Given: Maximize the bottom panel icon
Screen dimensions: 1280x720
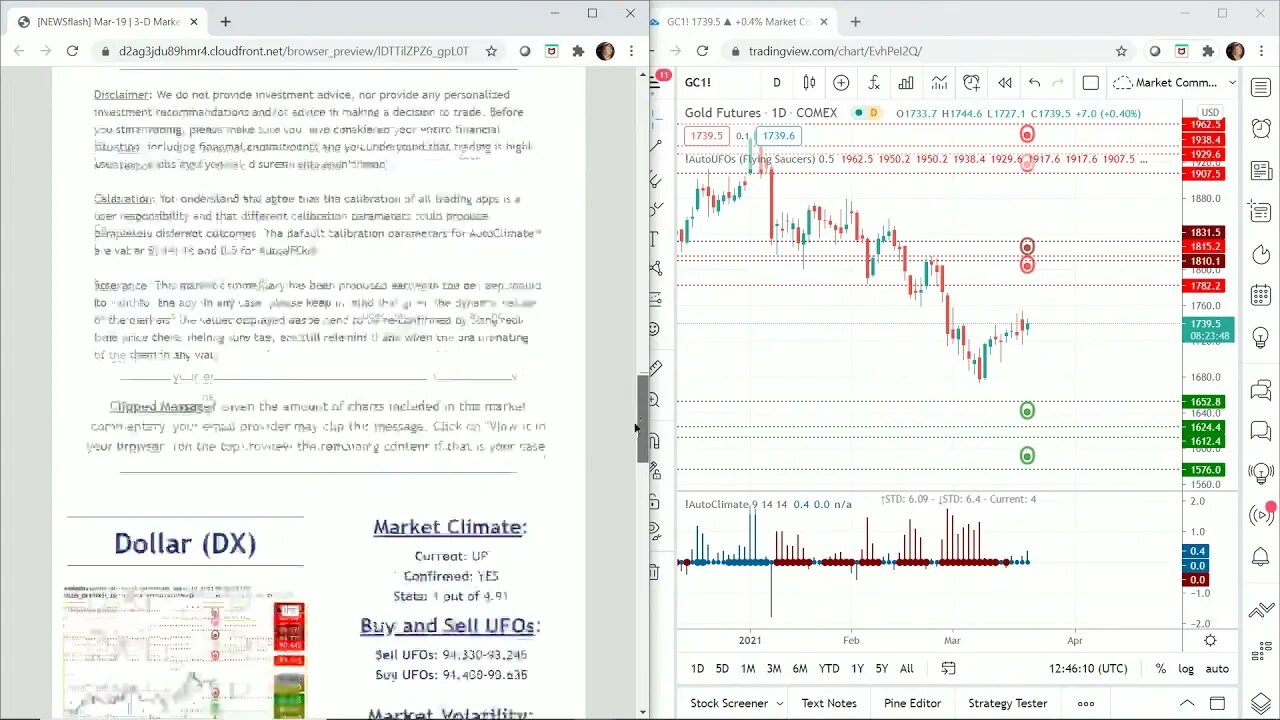Looking at the screenshot, I should tap(1217, 703).
